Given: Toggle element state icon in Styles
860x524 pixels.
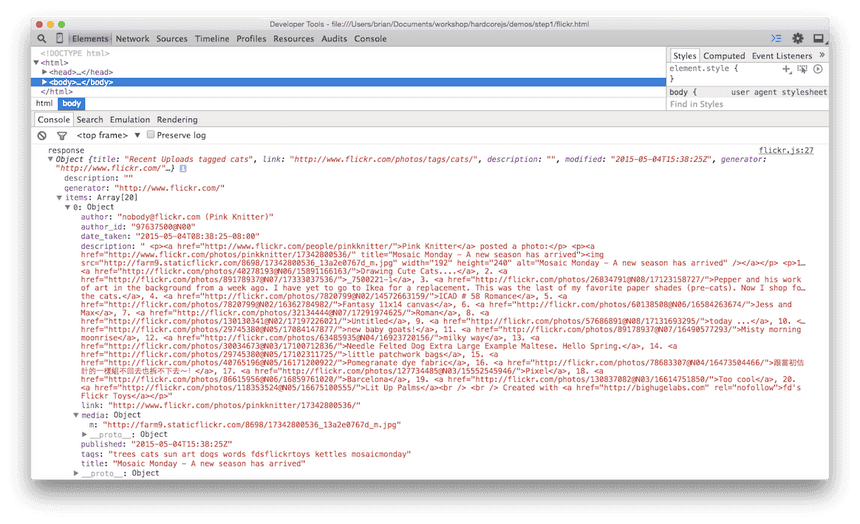Looking at the screenshot, I should click(x=802, y=69).
